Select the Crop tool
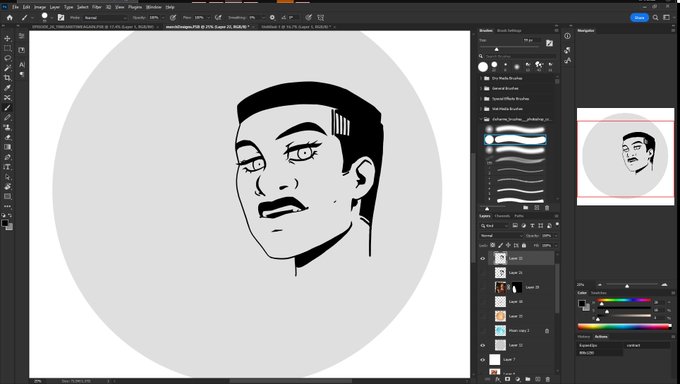The image size is (680, 384). pos(7,78)
